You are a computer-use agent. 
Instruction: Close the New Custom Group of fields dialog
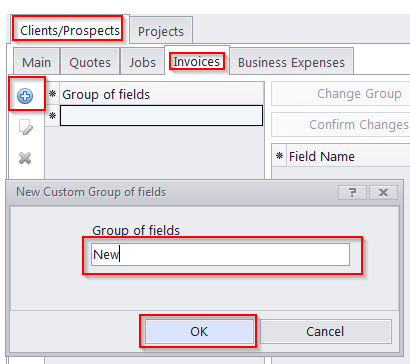383,192
